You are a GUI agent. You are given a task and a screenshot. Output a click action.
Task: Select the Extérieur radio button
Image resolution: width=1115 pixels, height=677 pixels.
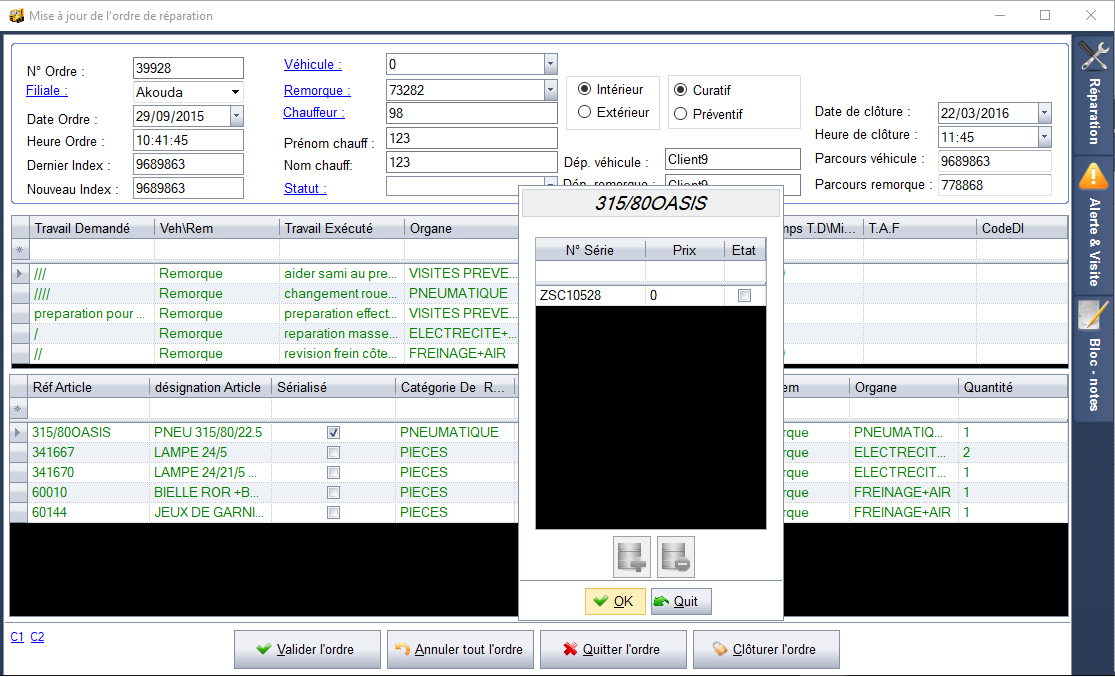585,113
